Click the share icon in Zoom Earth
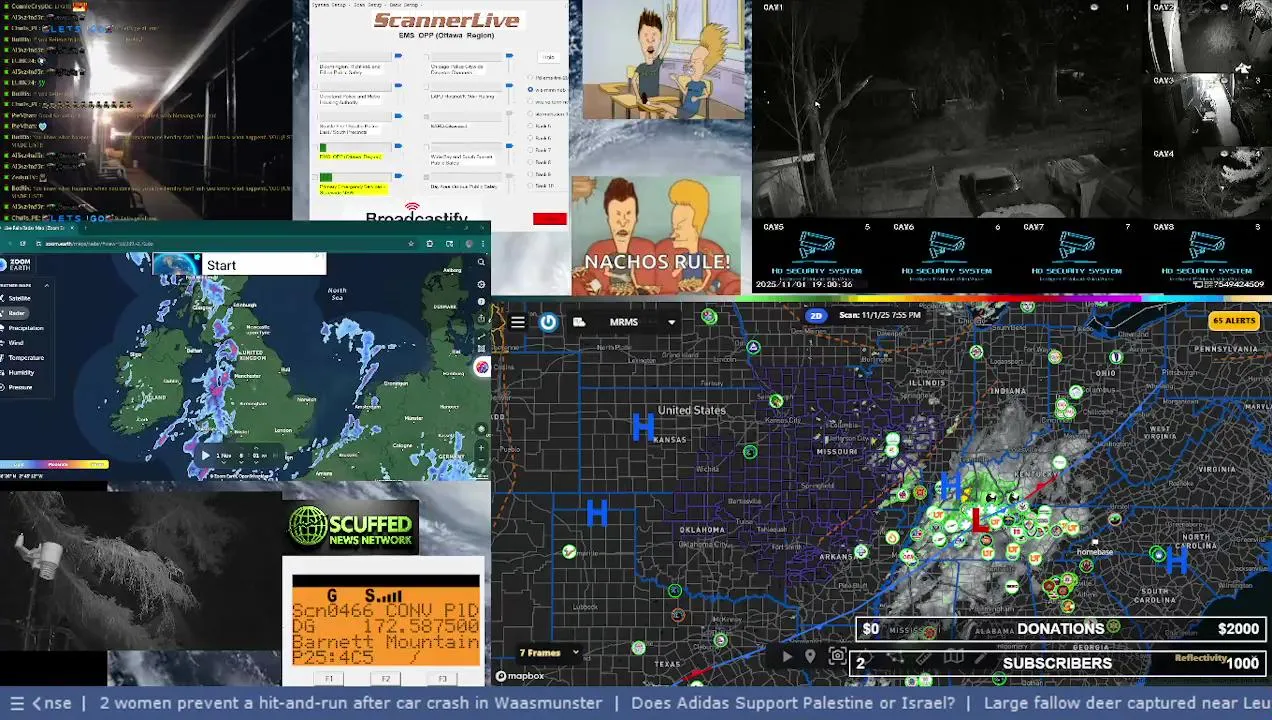 click(481, 319)
